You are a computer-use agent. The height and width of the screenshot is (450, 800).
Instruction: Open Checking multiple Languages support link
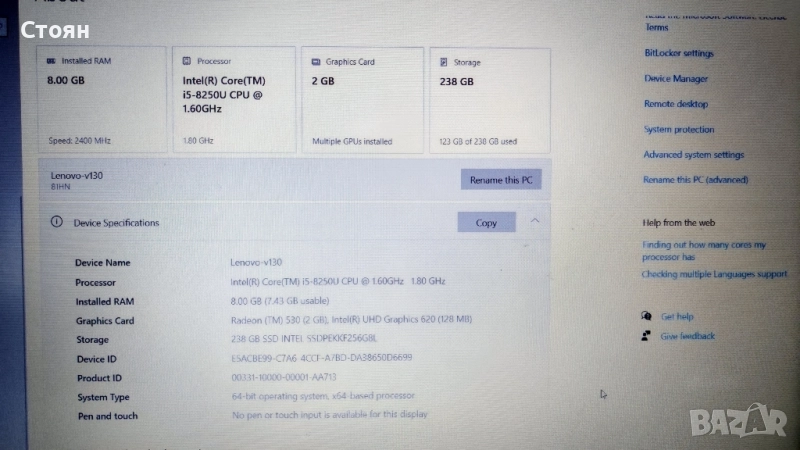[714, 274]
